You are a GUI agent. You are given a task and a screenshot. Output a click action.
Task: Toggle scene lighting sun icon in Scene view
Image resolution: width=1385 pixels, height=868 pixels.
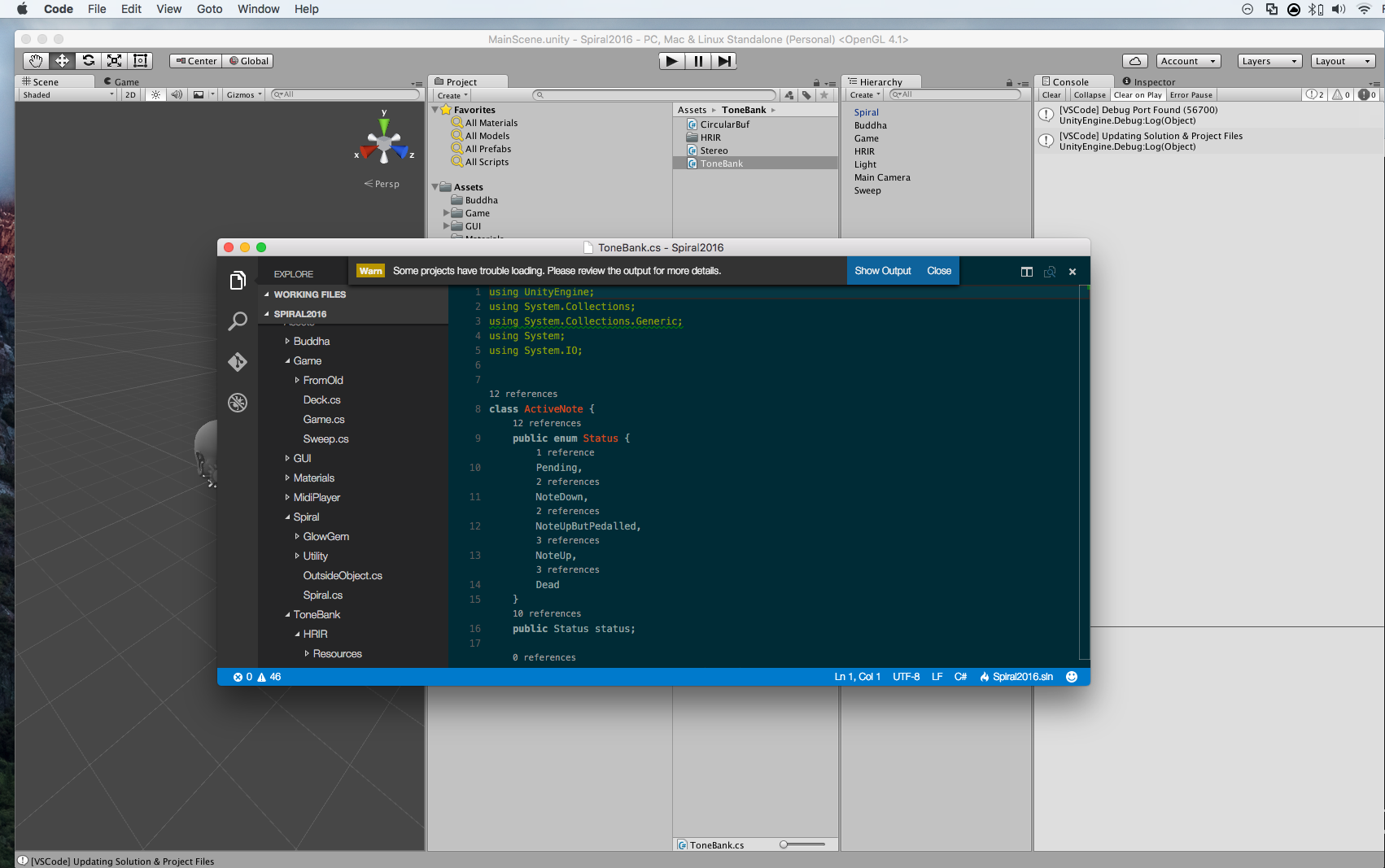[x=155, y=95]
